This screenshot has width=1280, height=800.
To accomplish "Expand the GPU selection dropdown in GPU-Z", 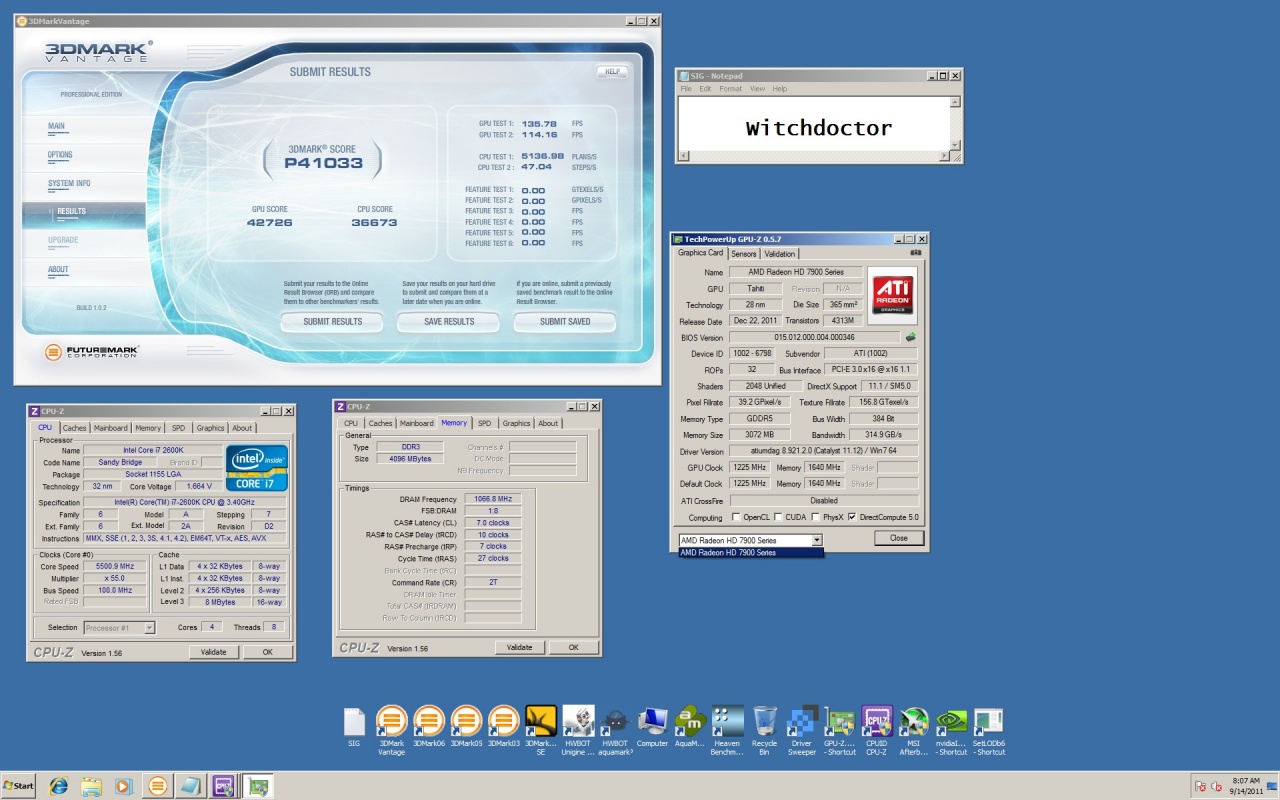I will tap(816, 540).
